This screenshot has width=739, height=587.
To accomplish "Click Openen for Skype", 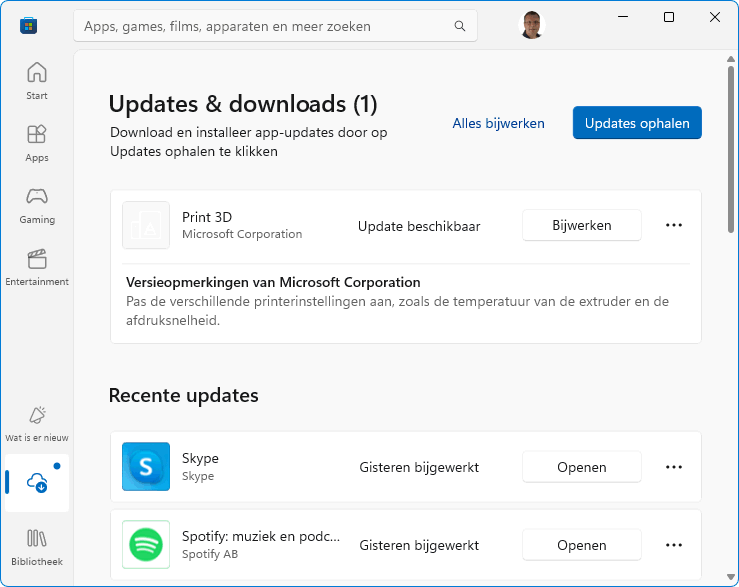I will pos(582,467).
